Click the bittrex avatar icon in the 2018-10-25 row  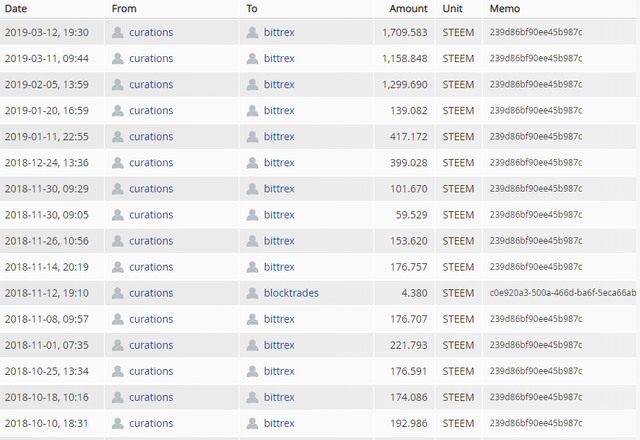coord(252,371)
